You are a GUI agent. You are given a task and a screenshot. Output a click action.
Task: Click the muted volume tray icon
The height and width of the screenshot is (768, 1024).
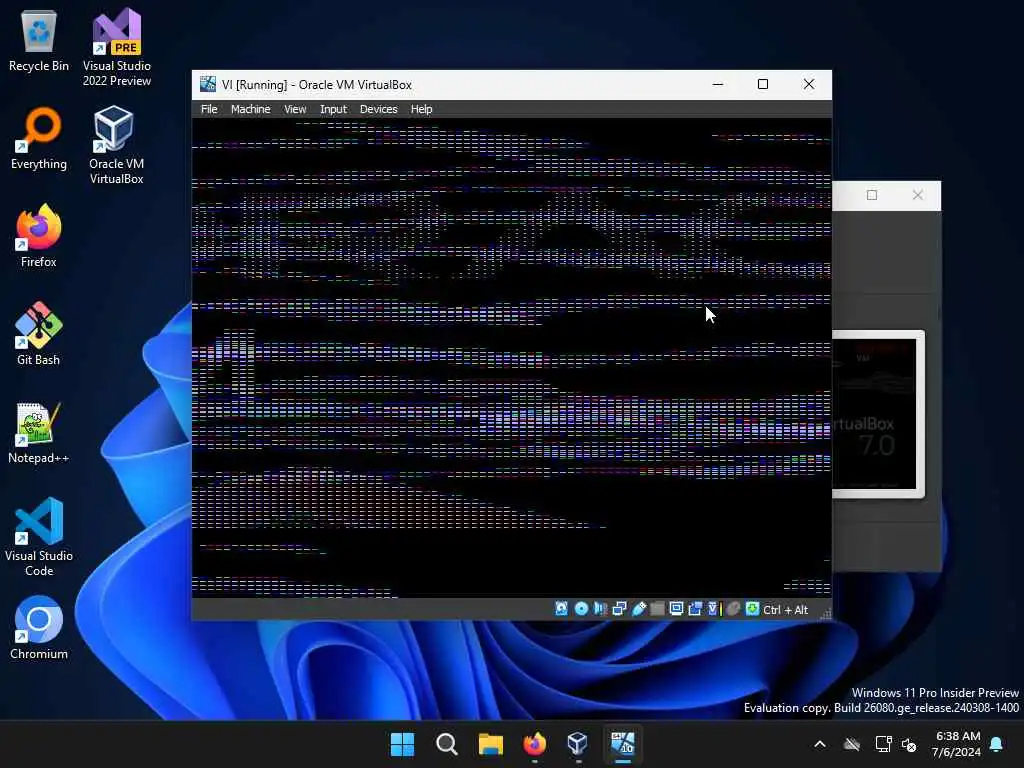(909, 744)
